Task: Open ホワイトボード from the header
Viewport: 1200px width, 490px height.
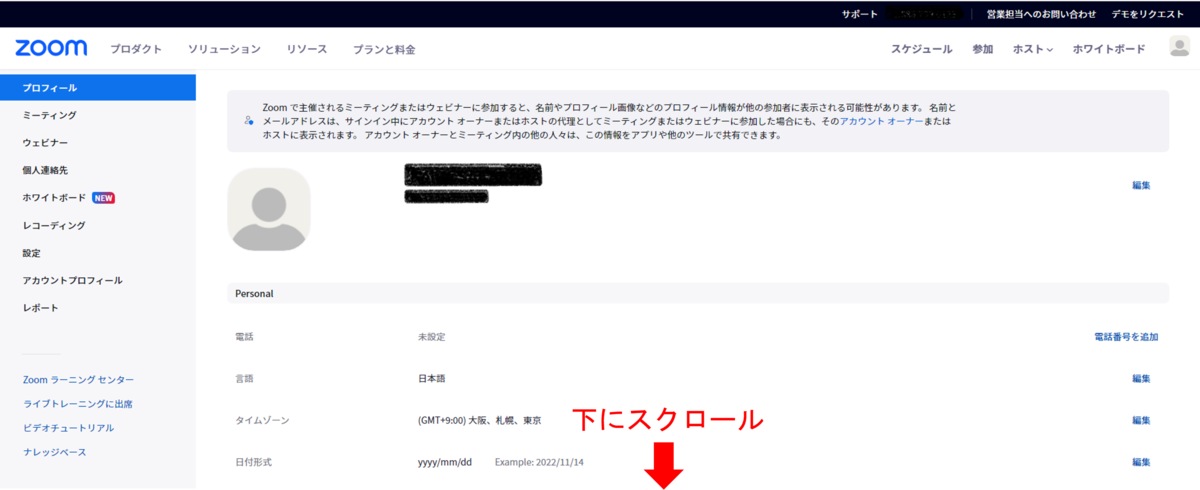Action: tap(1109, 49)
